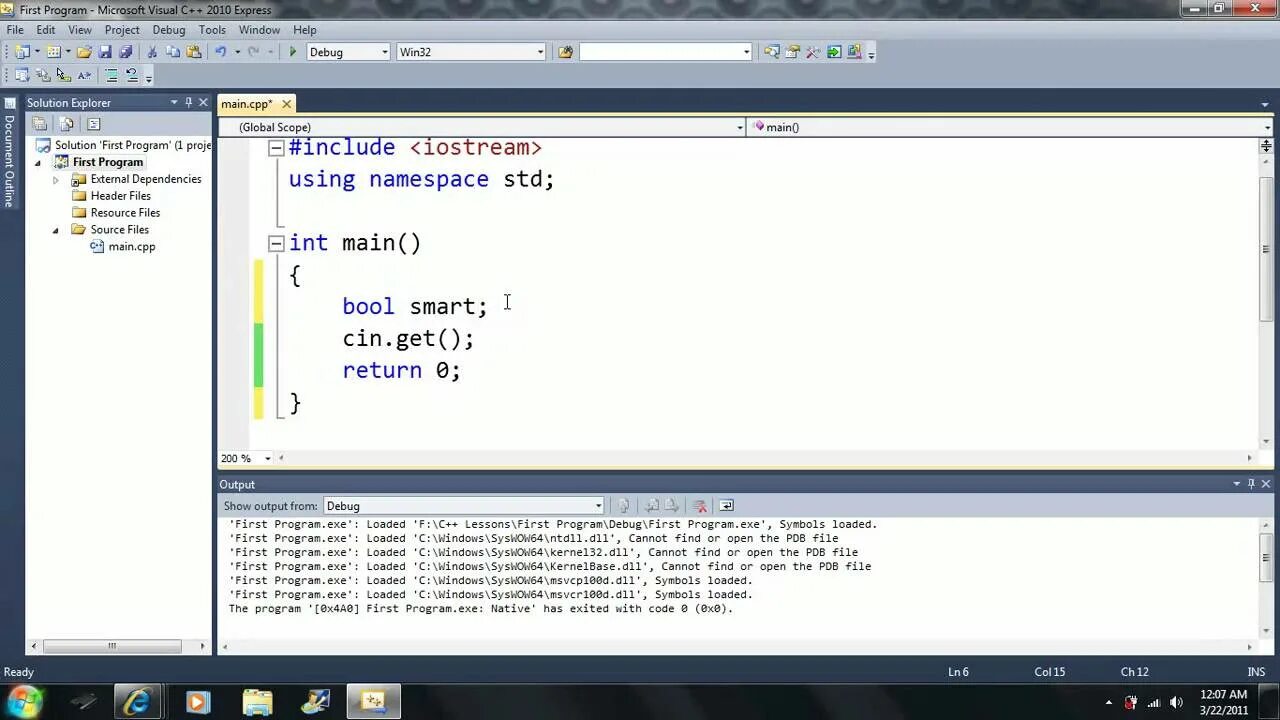Click the Save All icon

click(126, 52)
